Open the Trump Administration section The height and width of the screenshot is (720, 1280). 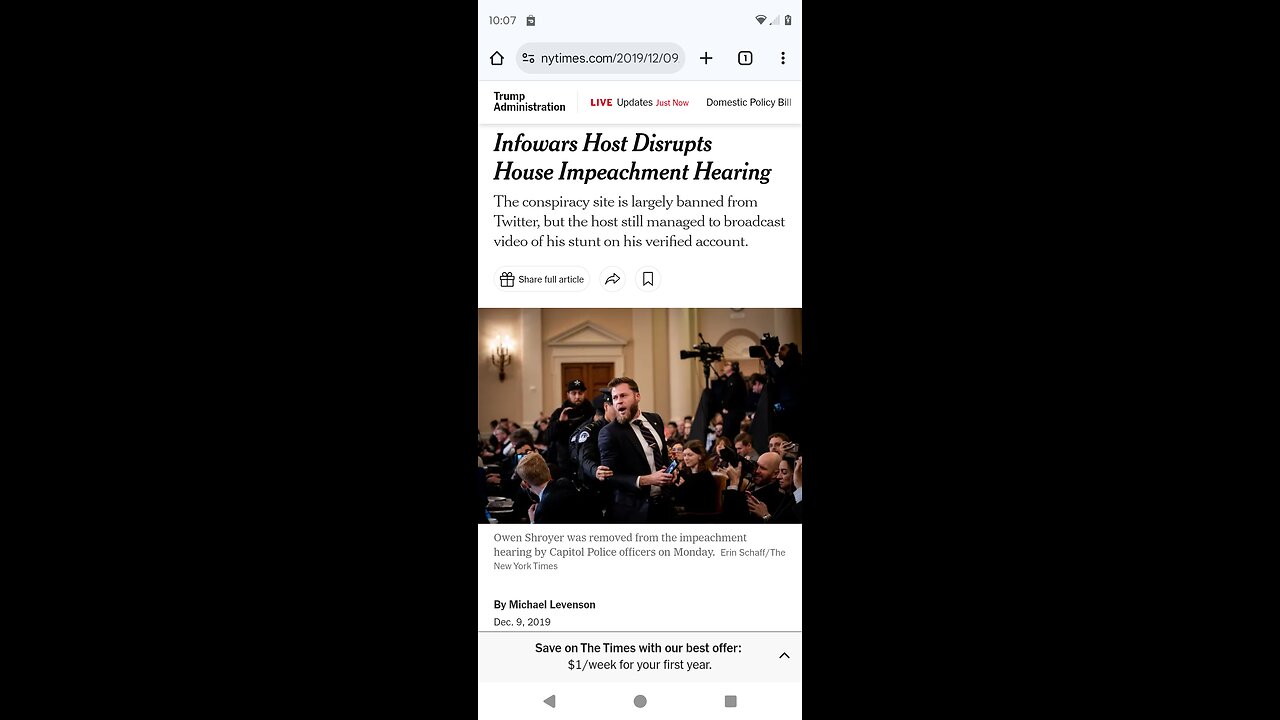point(529,102)
